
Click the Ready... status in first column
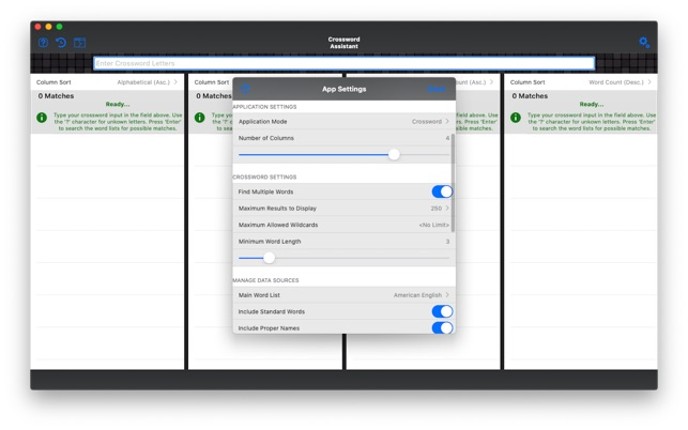(x=118, y=104)
